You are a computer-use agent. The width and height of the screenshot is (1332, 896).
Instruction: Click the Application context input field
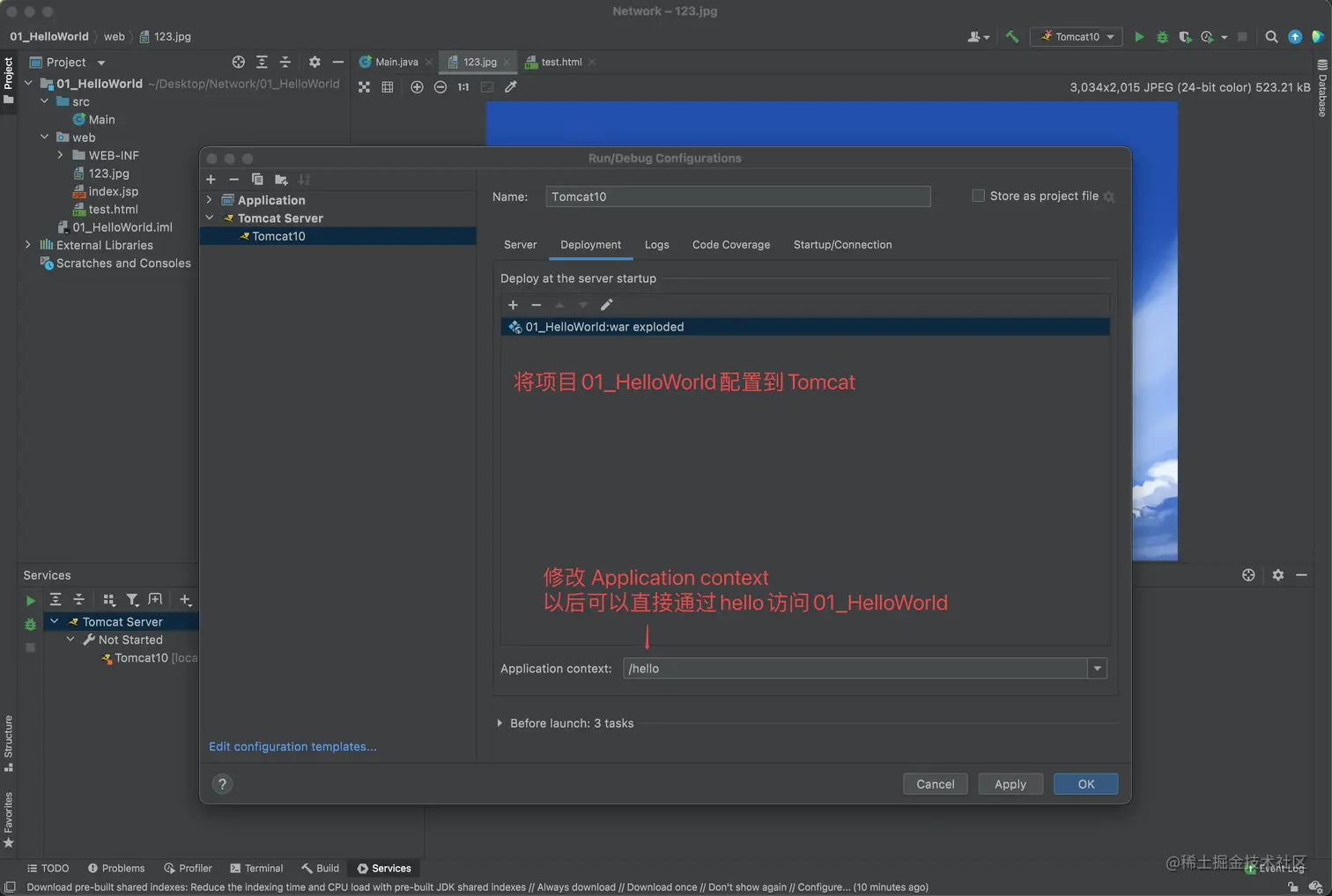pyautogui.click(x=855, y=669)
